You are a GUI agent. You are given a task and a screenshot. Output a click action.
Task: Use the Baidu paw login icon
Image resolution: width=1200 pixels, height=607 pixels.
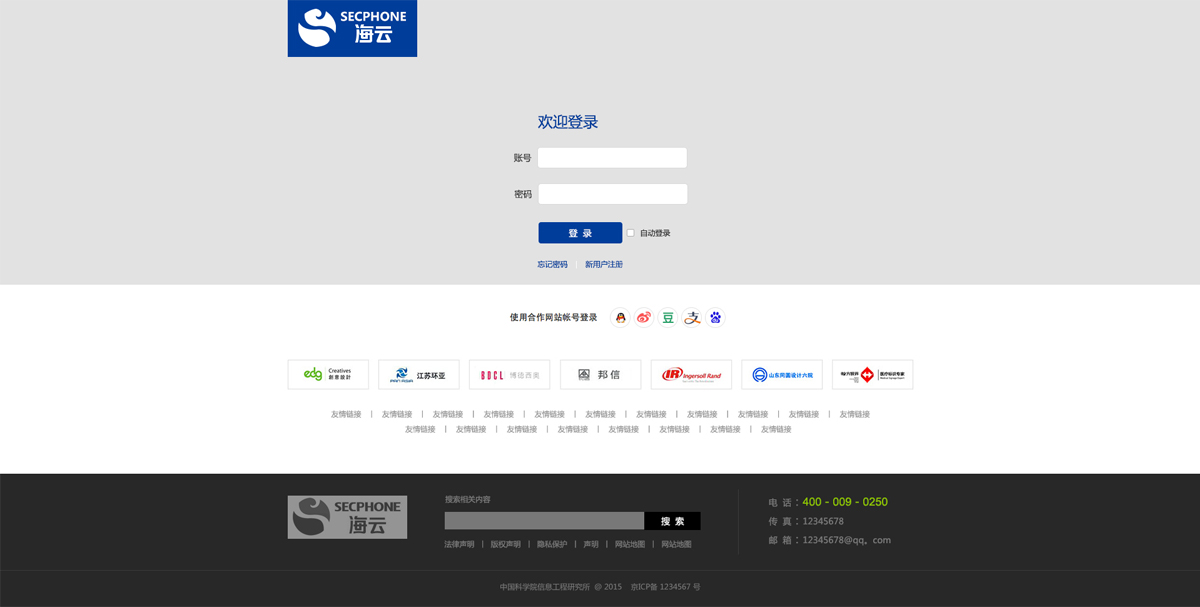[715, 318]
